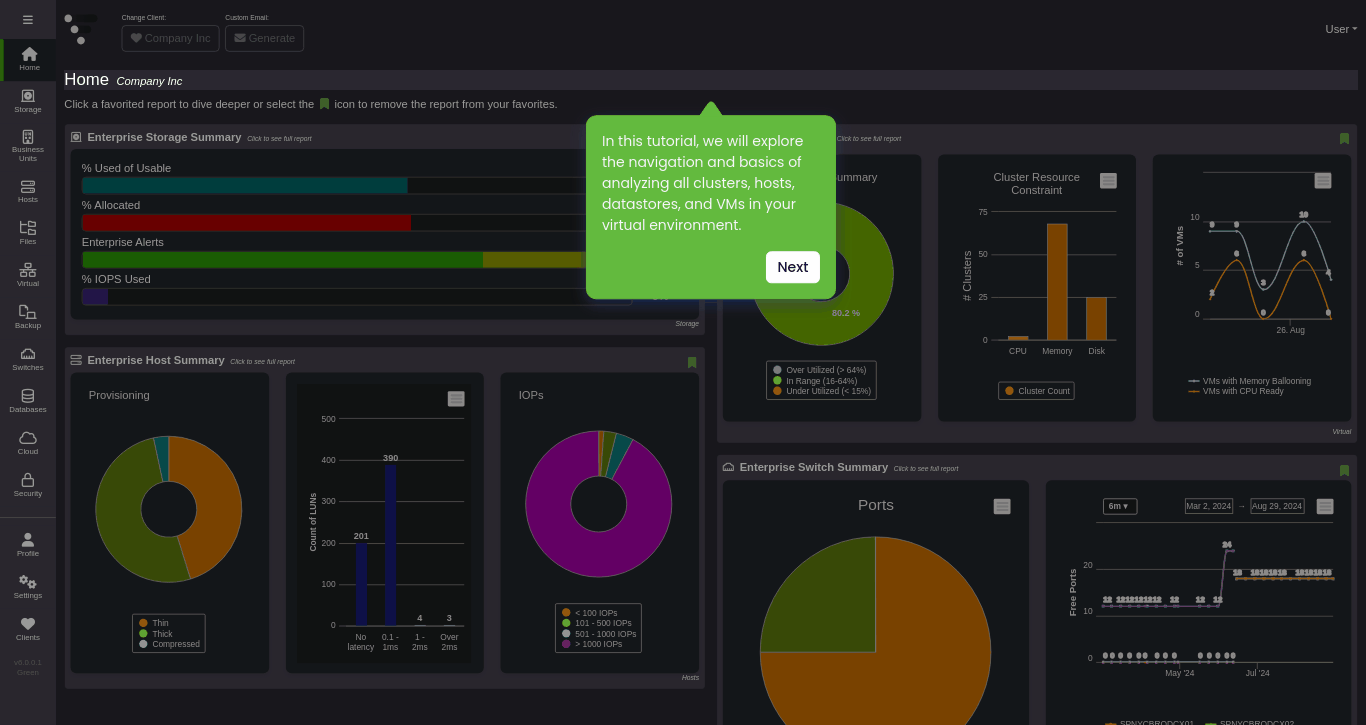Open the Virtual section icon
1366x725 pixels.
coord(28,275)
